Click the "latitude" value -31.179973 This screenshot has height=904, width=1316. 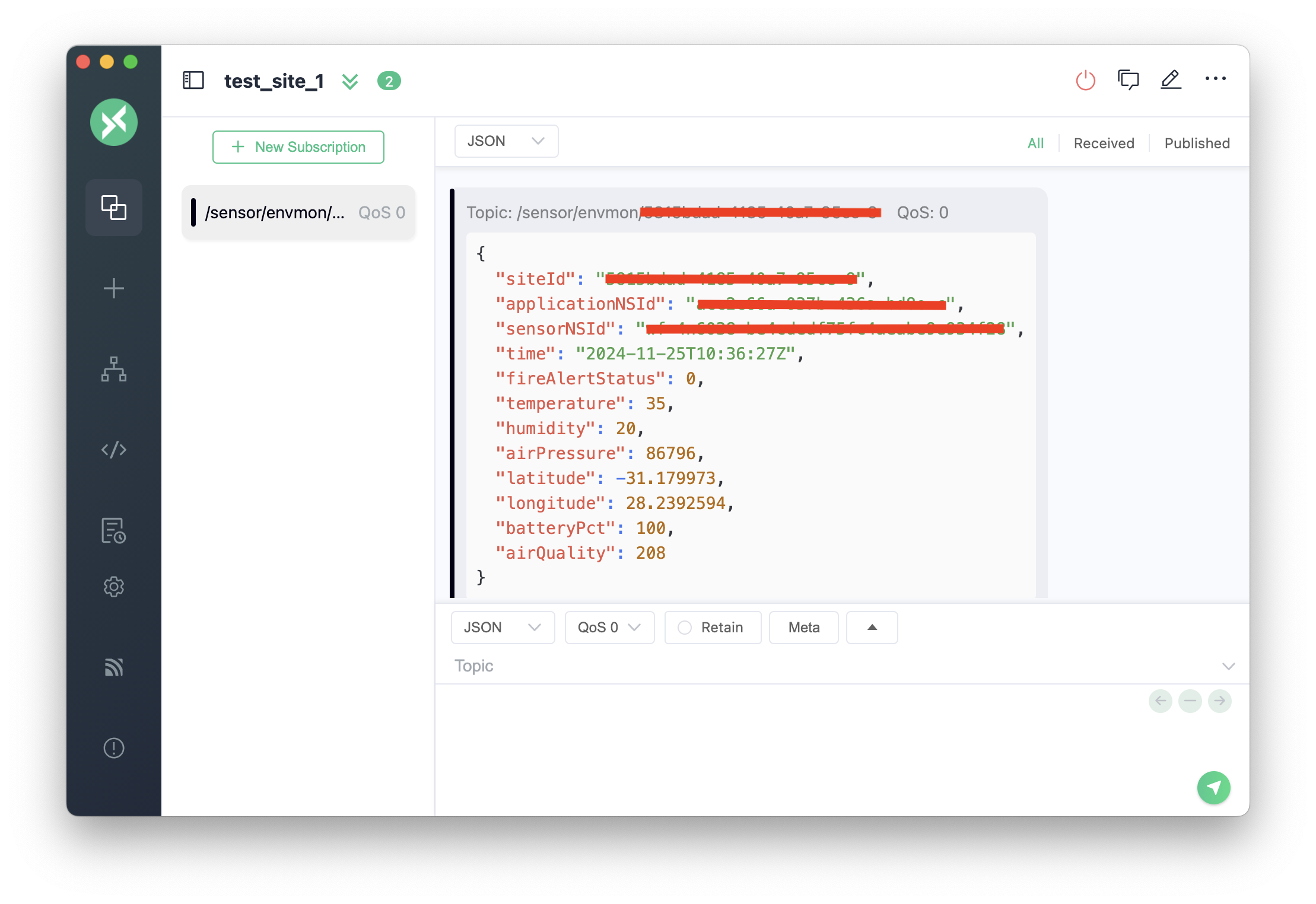[x=665, y=478]
